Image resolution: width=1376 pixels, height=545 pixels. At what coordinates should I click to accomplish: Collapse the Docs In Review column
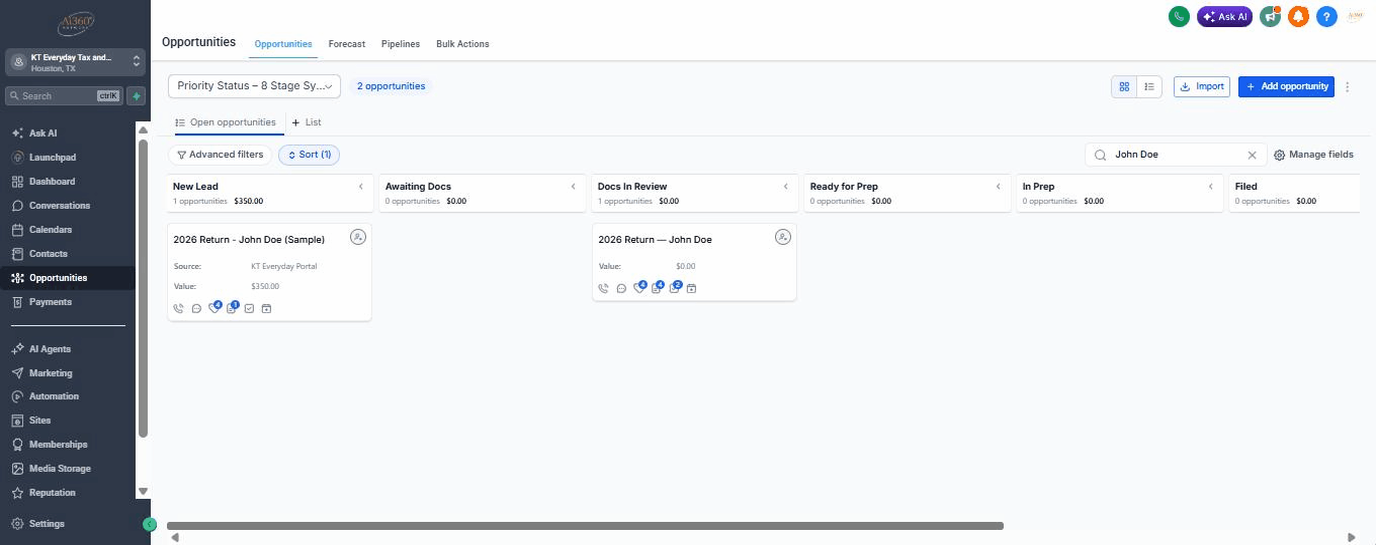(786, 187)
